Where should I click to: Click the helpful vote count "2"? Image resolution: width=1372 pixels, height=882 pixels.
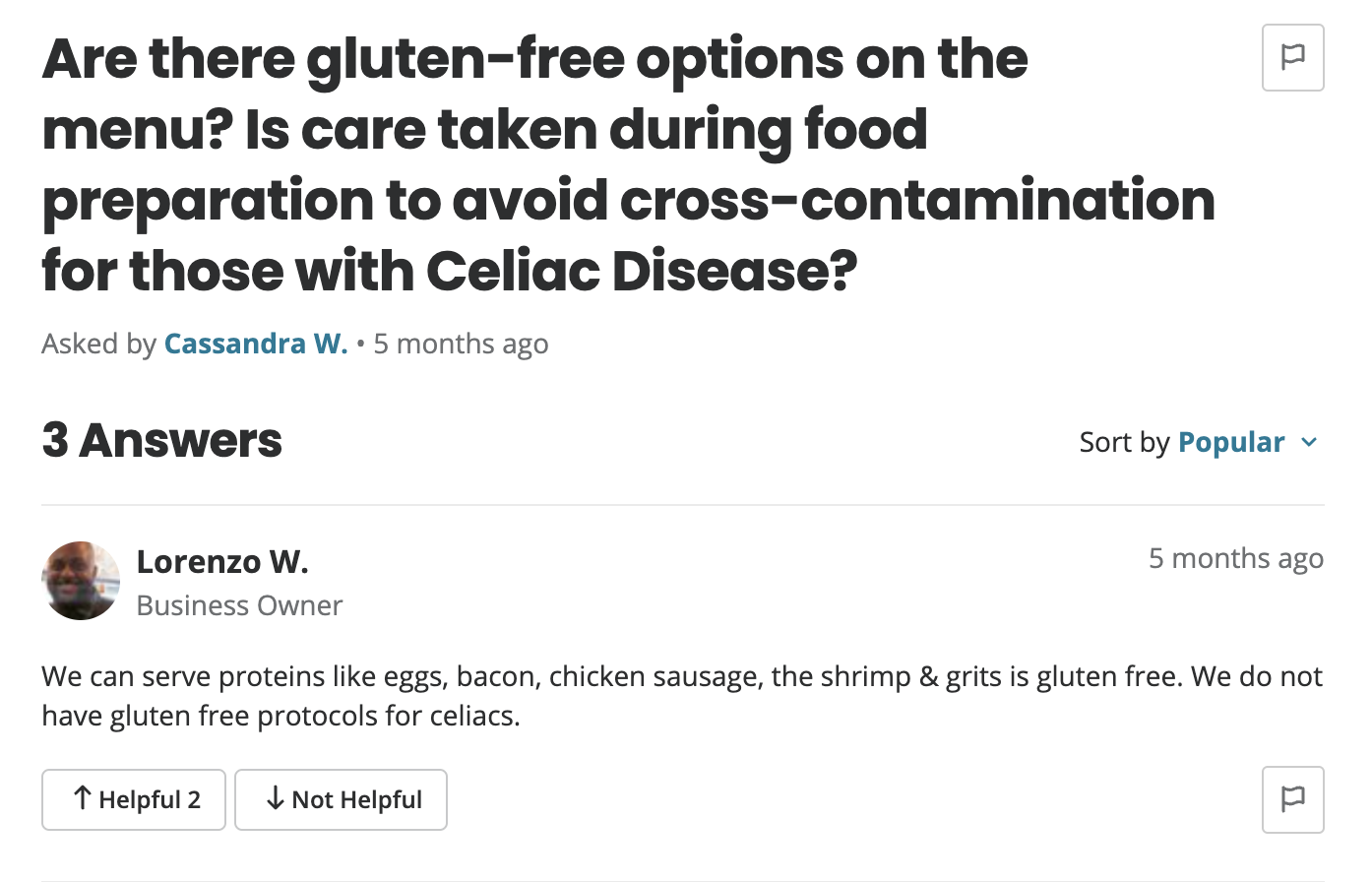tap(194, 799)
